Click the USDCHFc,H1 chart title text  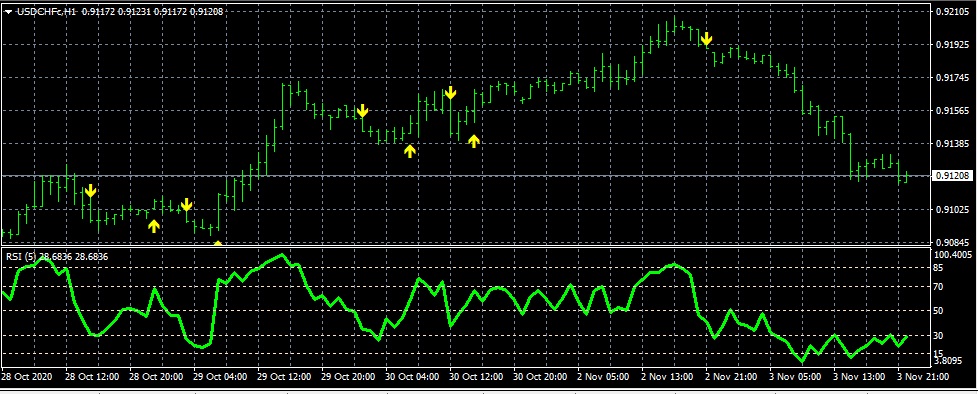[x=46, y=12]
